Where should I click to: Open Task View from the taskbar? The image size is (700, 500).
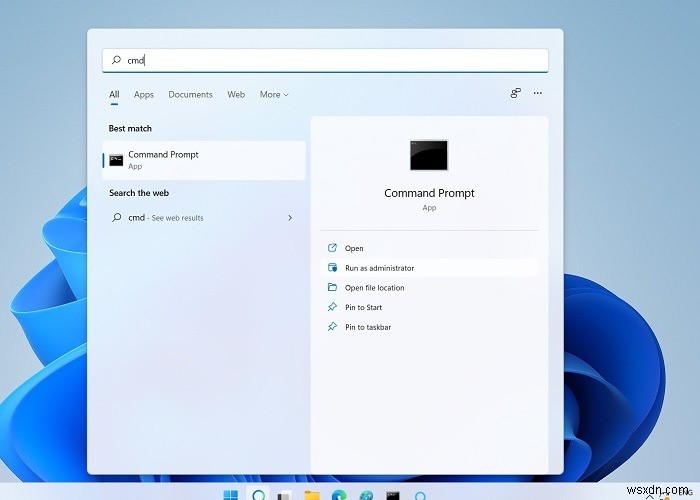[x=284, y=495]
